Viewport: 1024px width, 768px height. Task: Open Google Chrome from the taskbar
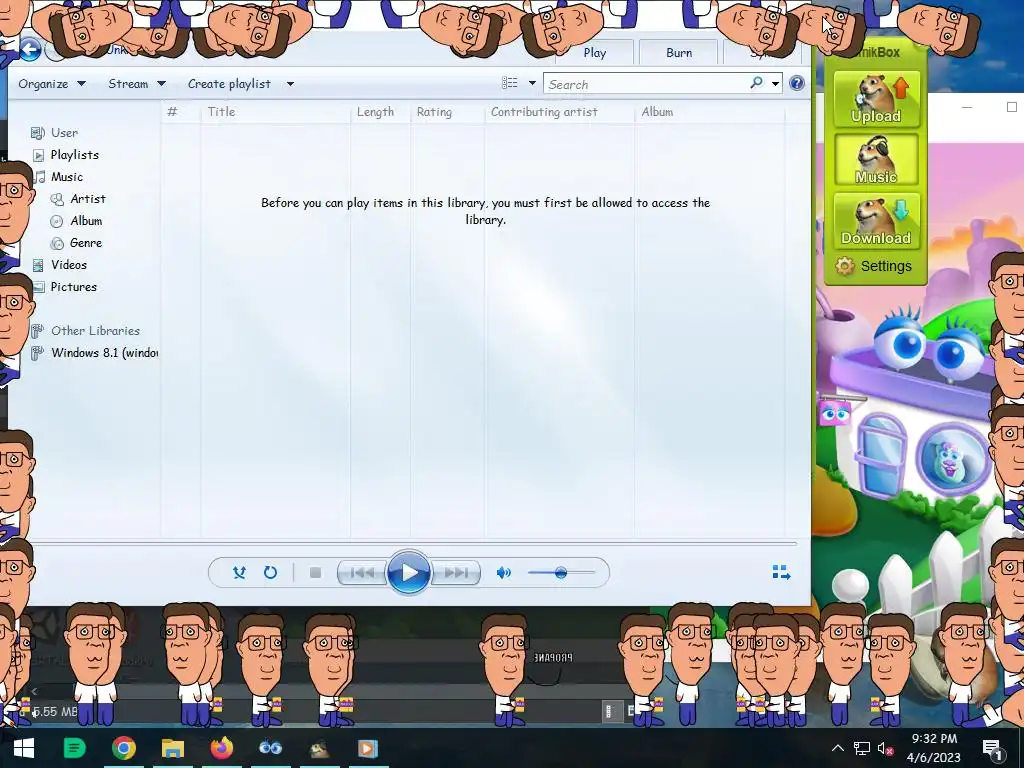click(123, 748)
